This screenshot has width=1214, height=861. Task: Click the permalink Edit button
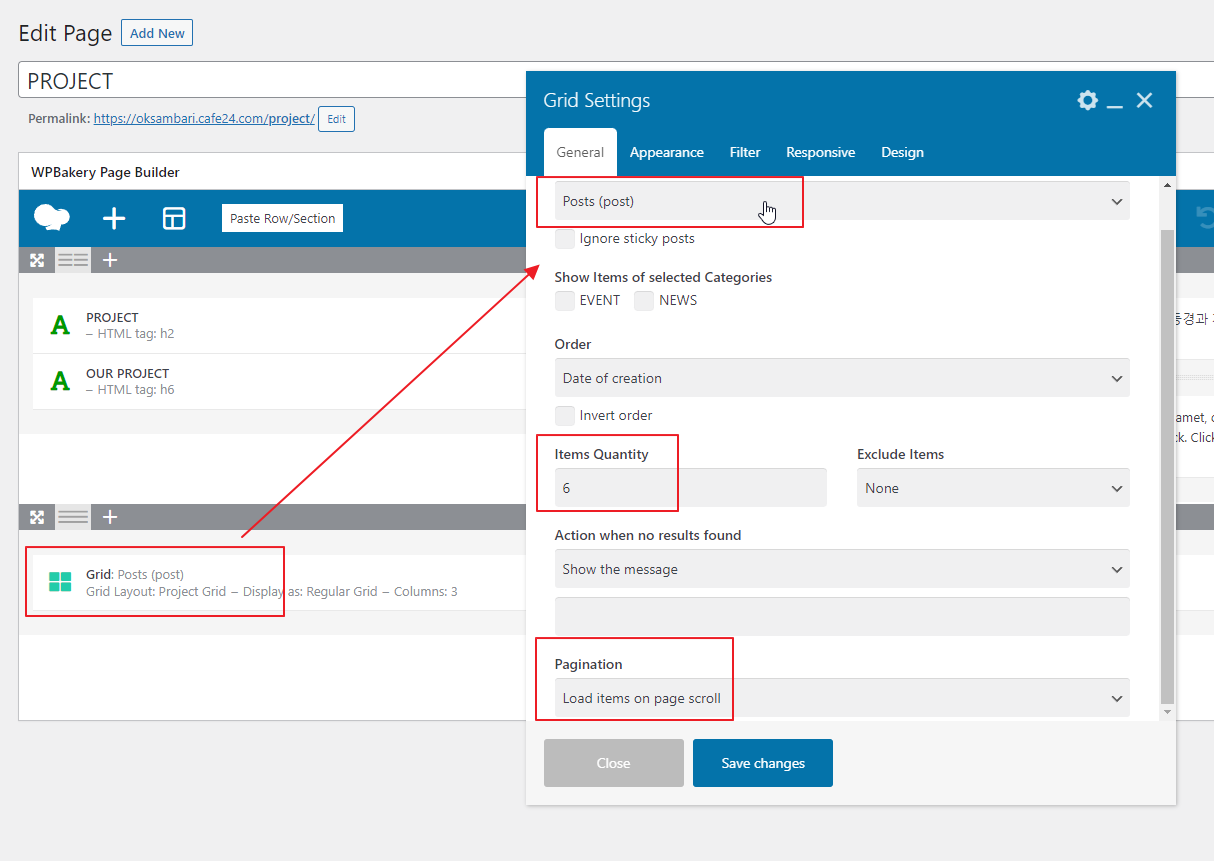click(336, 119)
